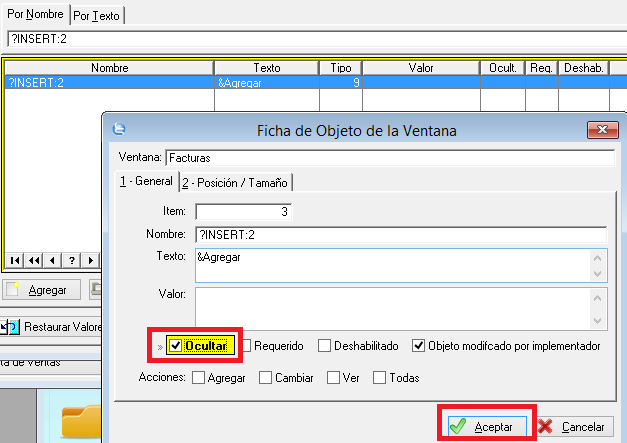Screen dimensions: 627x443
Task: Go to first record in navigation bar
Action: pyautogui.click(x=15, y=260)
